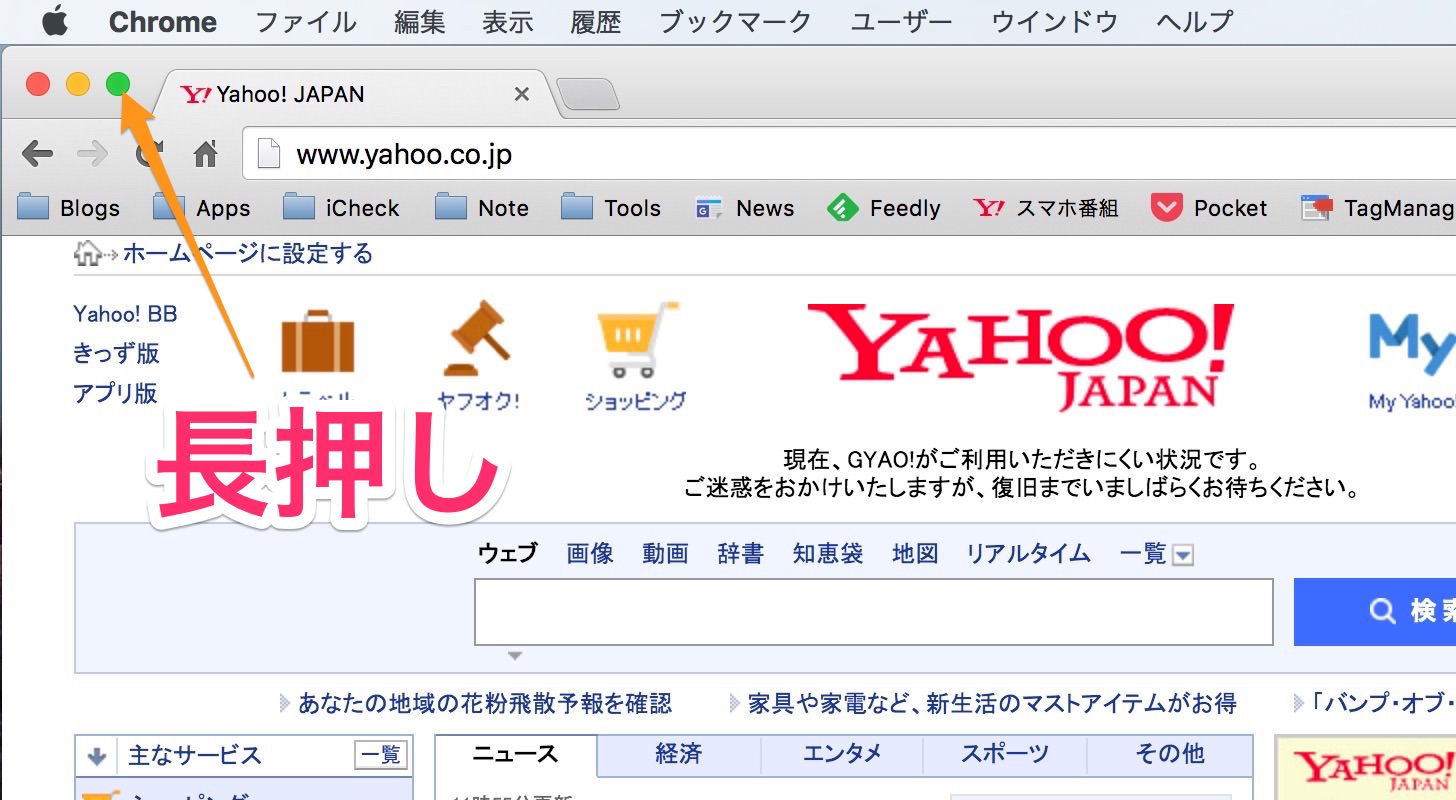The height and width of the screenshot is (800, 1456).
Task: Select the 知恵袋 search category
Action: [x=828, y=553]
